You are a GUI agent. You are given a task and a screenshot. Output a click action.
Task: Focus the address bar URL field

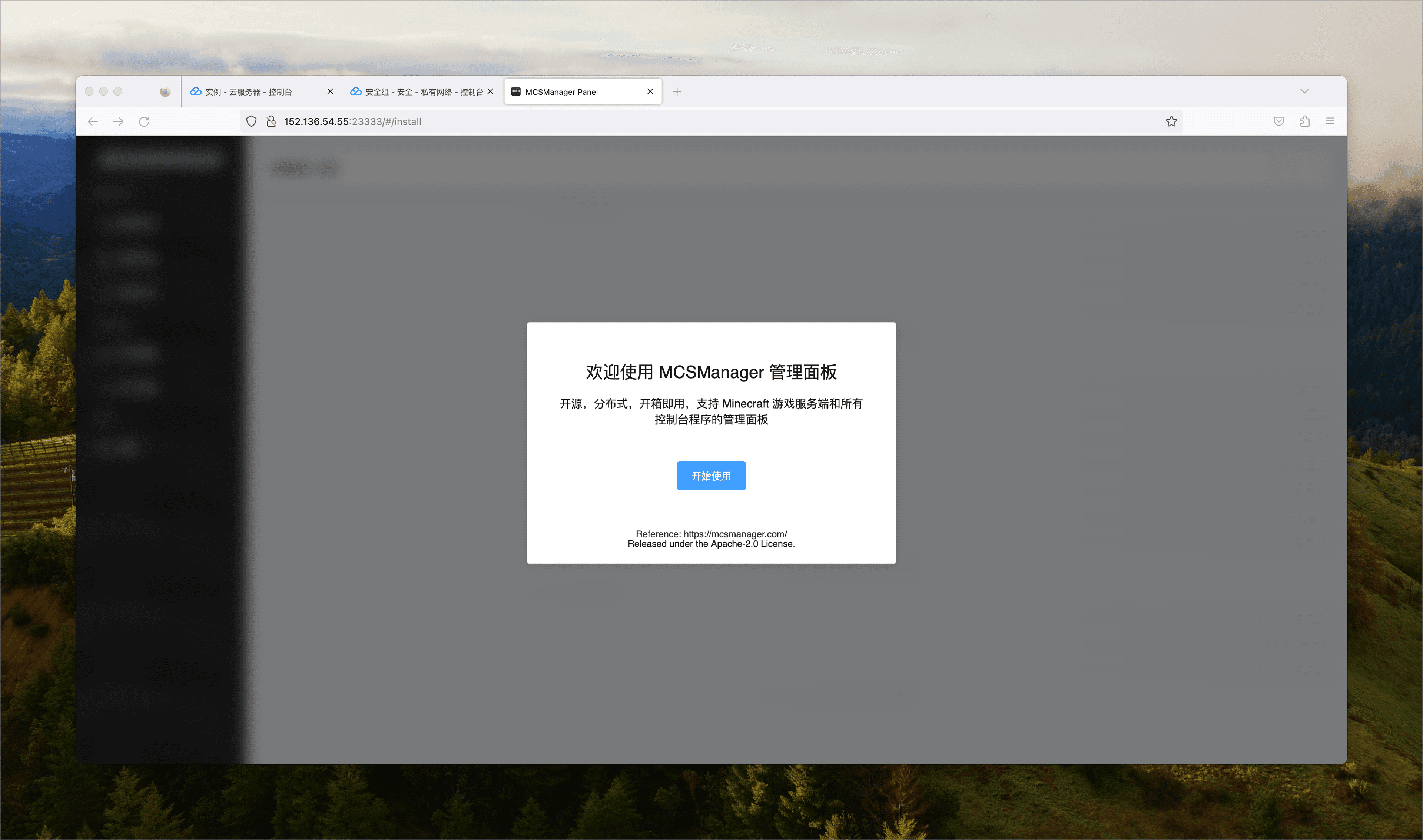point(680,121)
